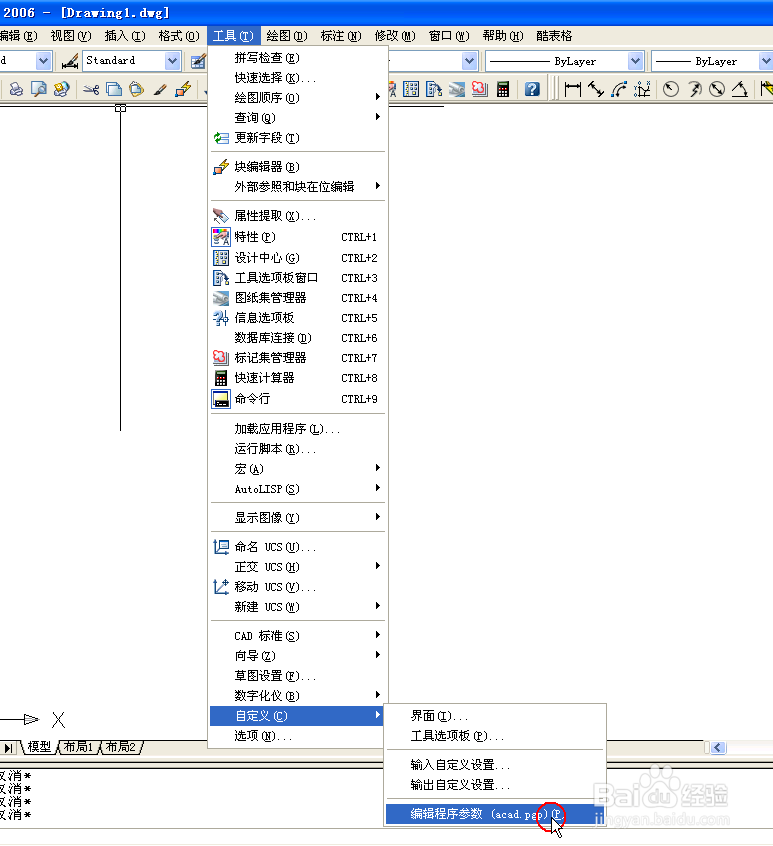The width and height of the screenshot is (773, 846).
Task: Expand 外部参照和块在位编辑 submenu
Action: [298, 187]
